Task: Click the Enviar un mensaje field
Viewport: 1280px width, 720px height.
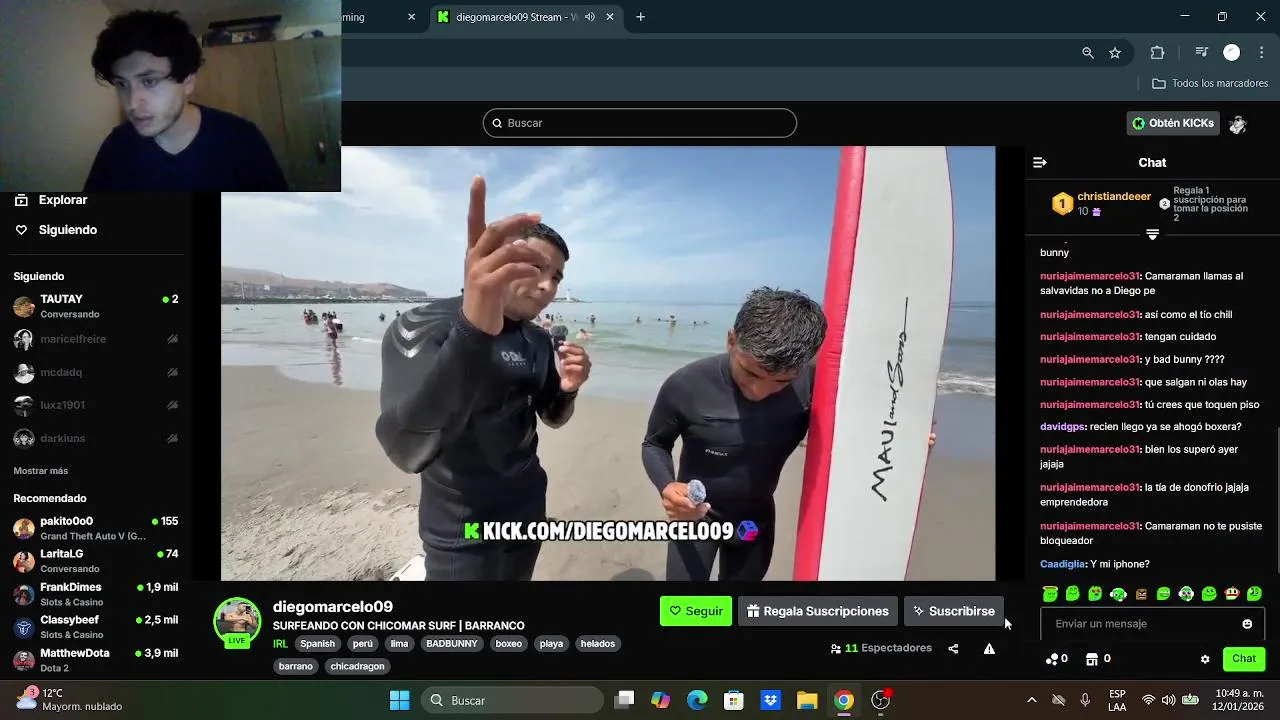Action: point(1152,624)
